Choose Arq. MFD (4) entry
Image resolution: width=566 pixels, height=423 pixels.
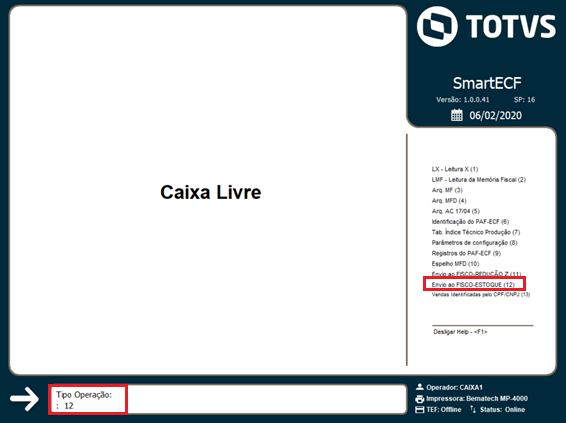449,200
